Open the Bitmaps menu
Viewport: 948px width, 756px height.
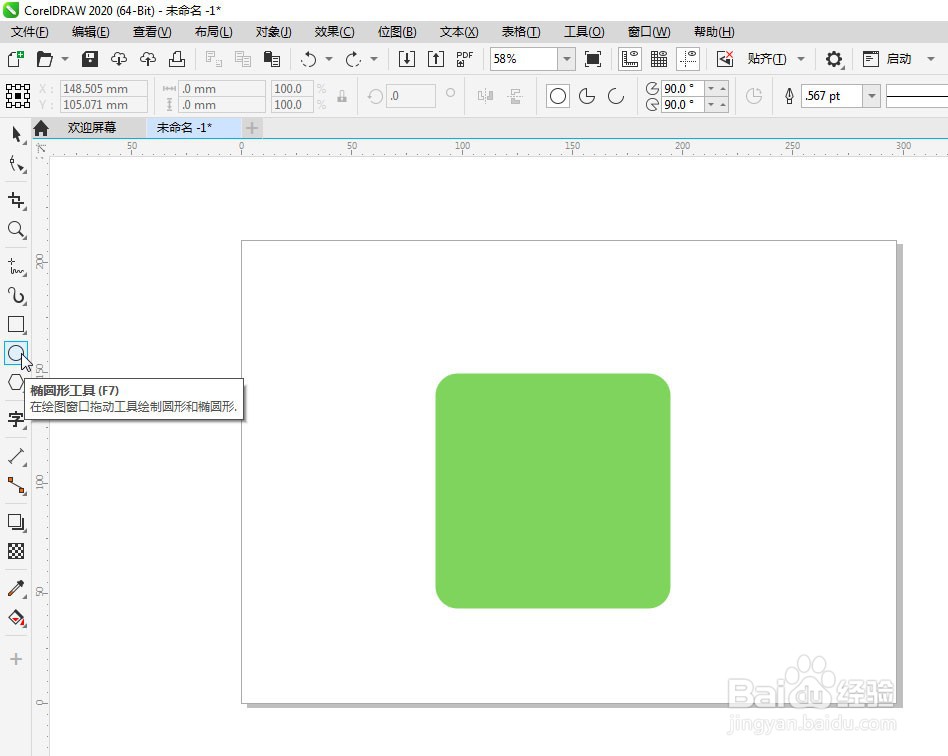397,31
